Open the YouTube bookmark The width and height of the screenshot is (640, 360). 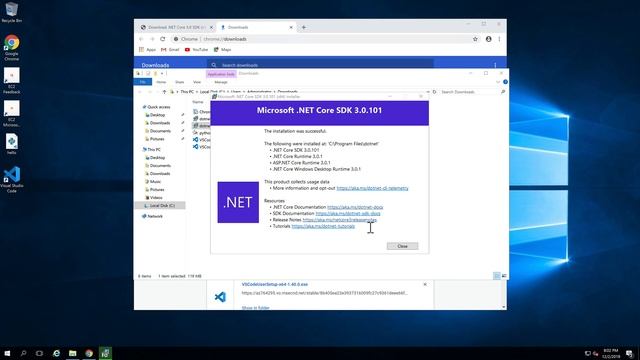tap(196, 50)
